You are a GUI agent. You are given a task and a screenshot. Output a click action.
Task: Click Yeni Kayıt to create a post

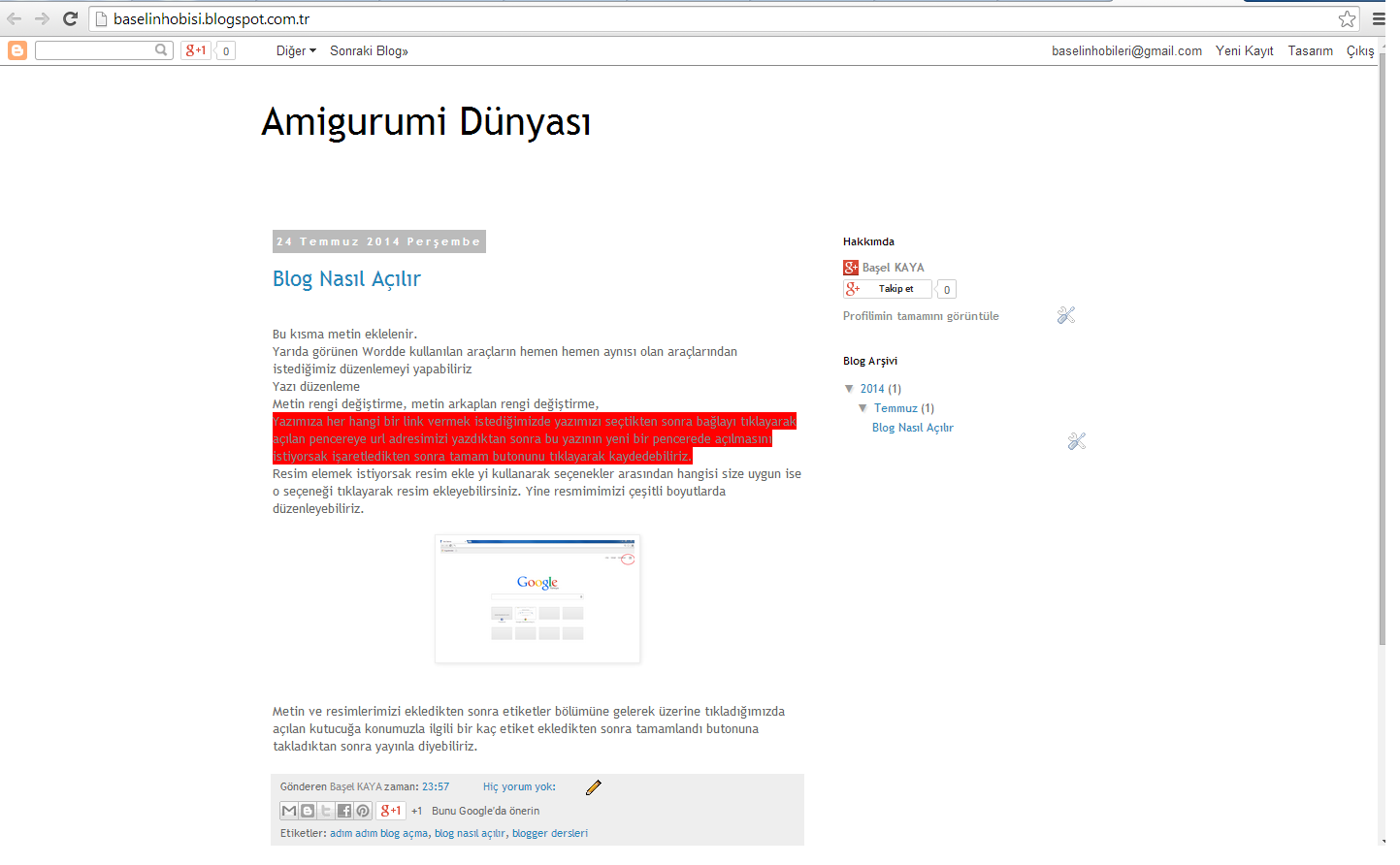pos(1244,50)
